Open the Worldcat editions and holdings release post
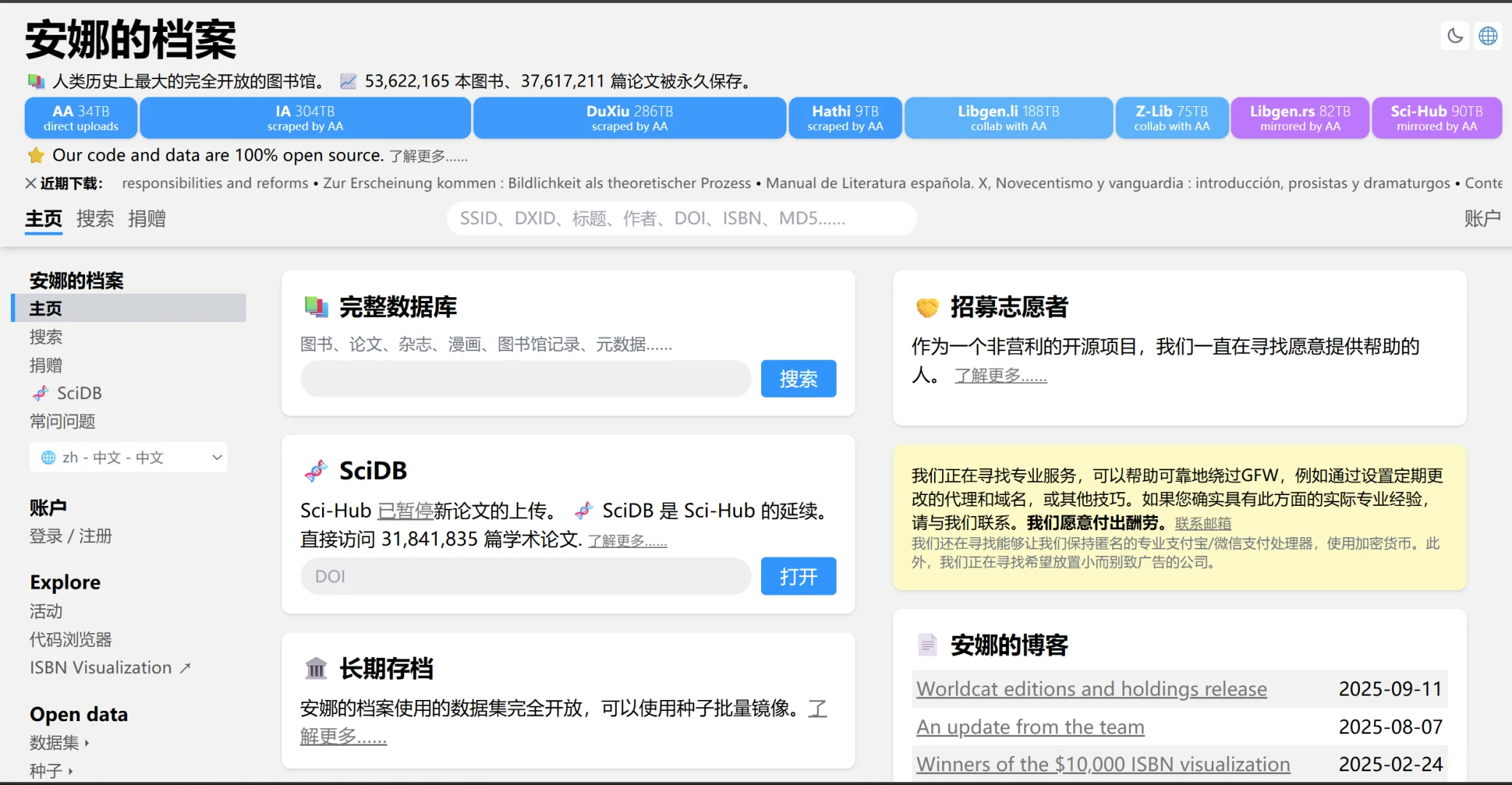This screenshot has width=1512, height=785. 1091,689
